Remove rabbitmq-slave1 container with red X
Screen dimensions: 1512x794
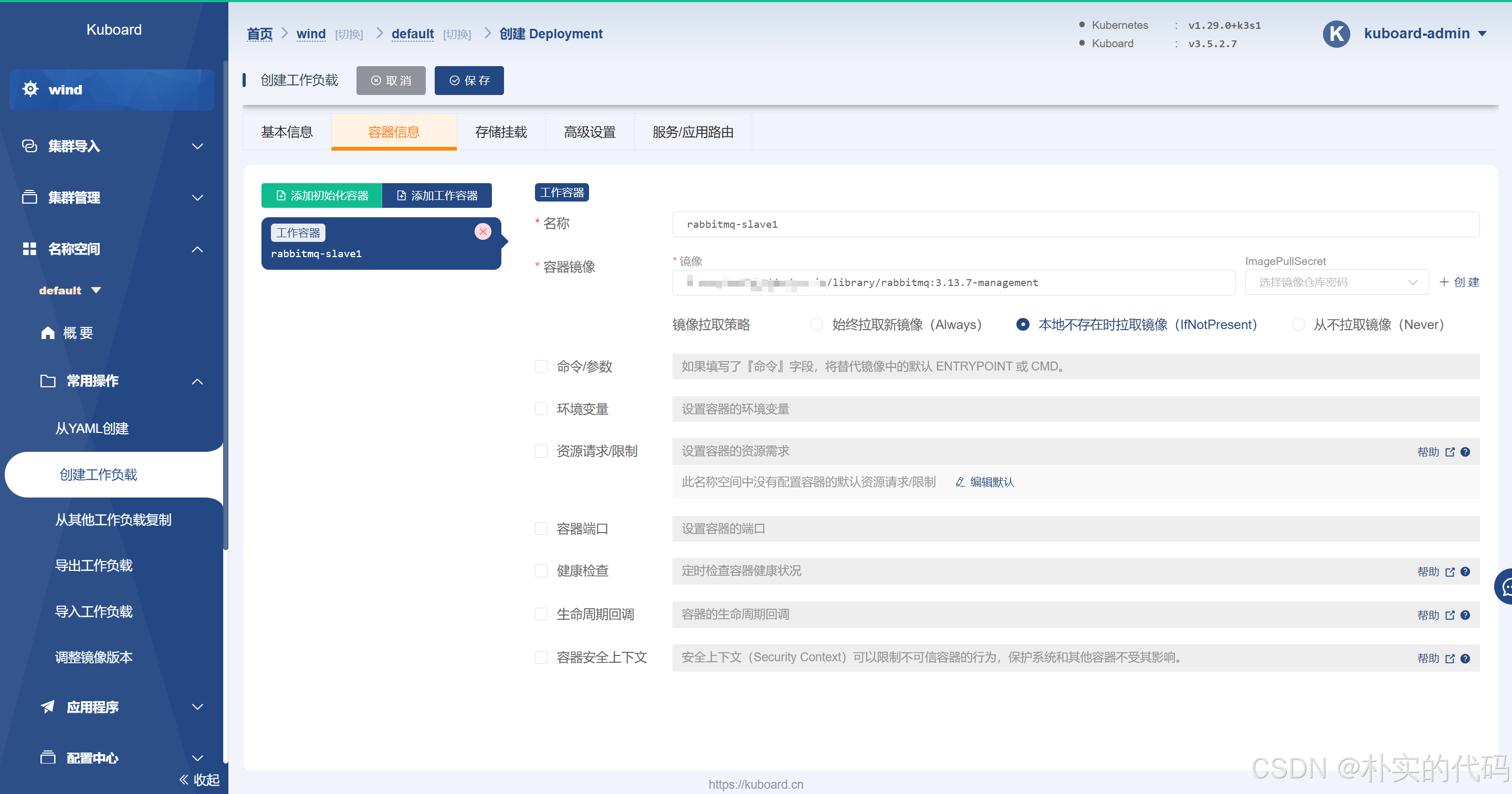pyautogui.click(x=482, y=232)
